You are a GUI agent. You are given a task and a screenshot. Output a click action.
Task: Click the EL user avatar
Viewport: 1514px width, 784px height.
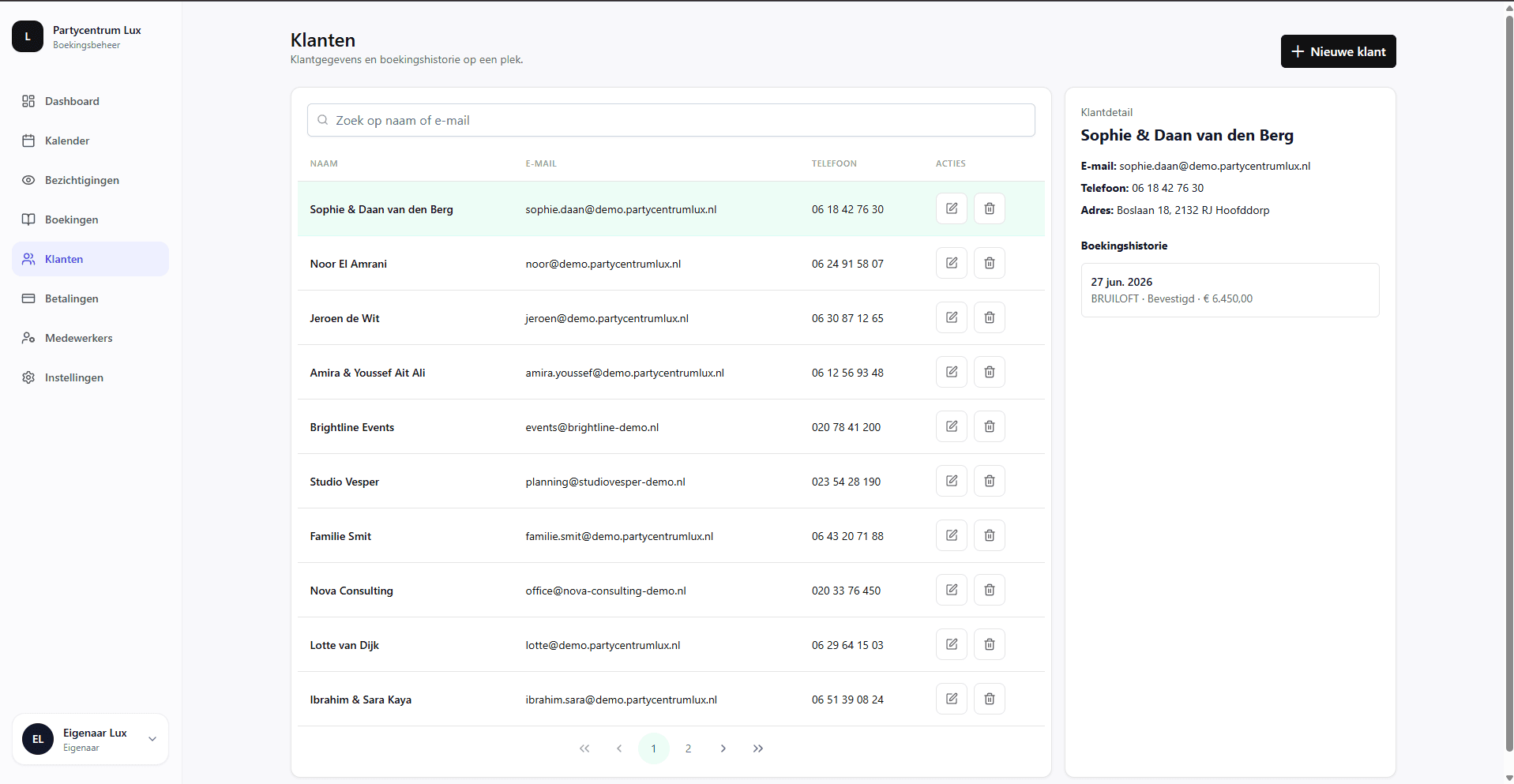(38, 739)
